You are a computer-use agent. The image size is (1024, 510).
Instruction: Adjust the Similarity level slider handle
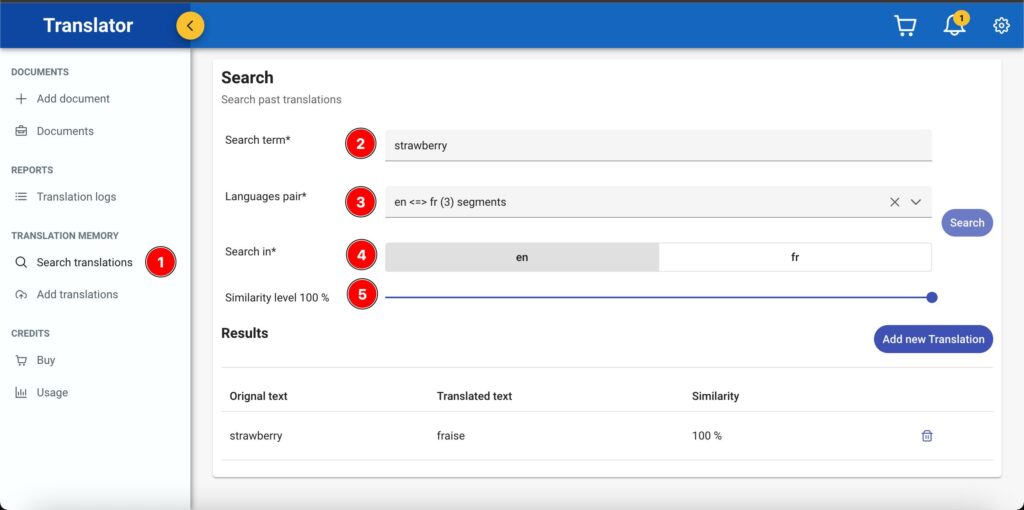932,297
